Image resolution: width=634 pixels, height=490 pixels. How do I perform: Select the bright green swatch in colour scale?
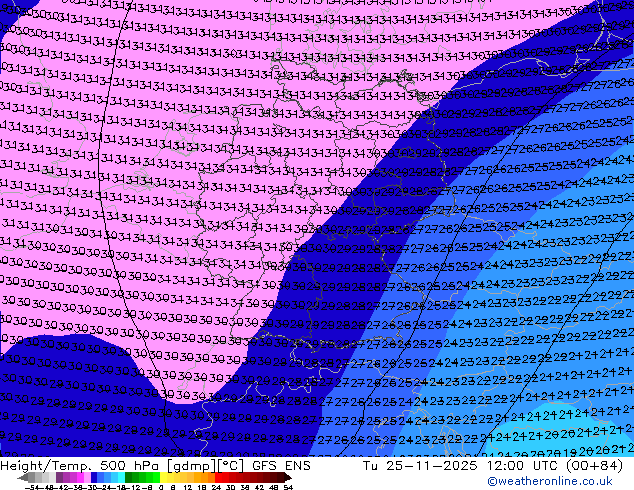pyautogui.click(x=156, y=477)
